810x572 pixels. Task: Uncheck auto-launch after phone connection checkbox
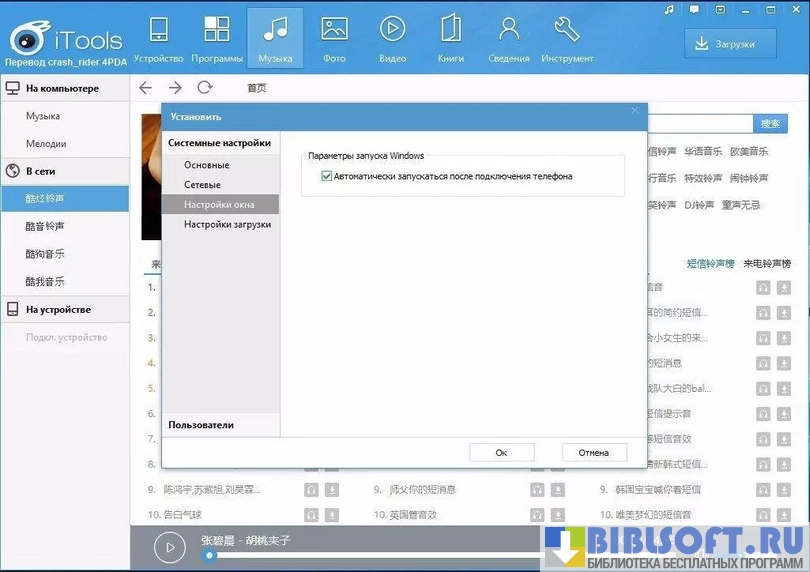tap(327, 176)
